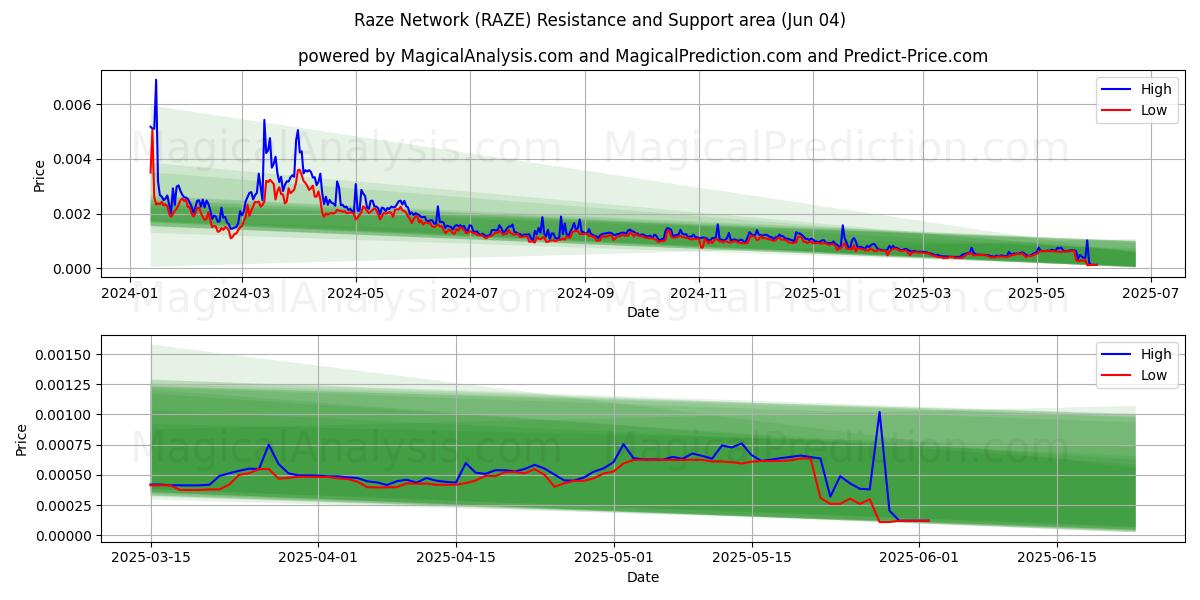Click the '2025-07' tick label
Viewport: 1200px width, 600px height.
pyautogui.click(x=1150, y=294)
